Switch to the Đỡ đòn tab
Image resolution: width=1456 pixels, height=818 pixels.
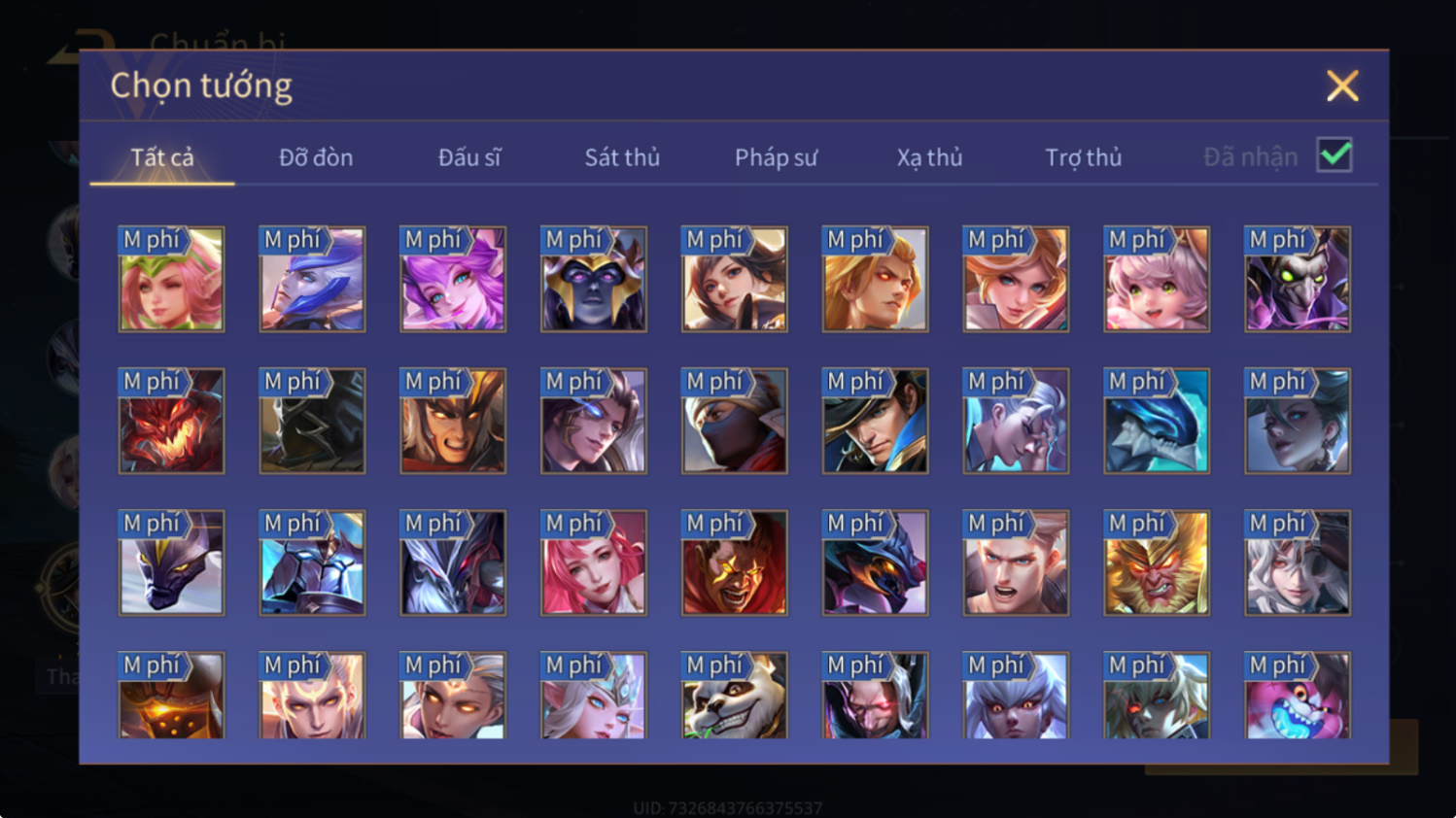click(316, 157)
